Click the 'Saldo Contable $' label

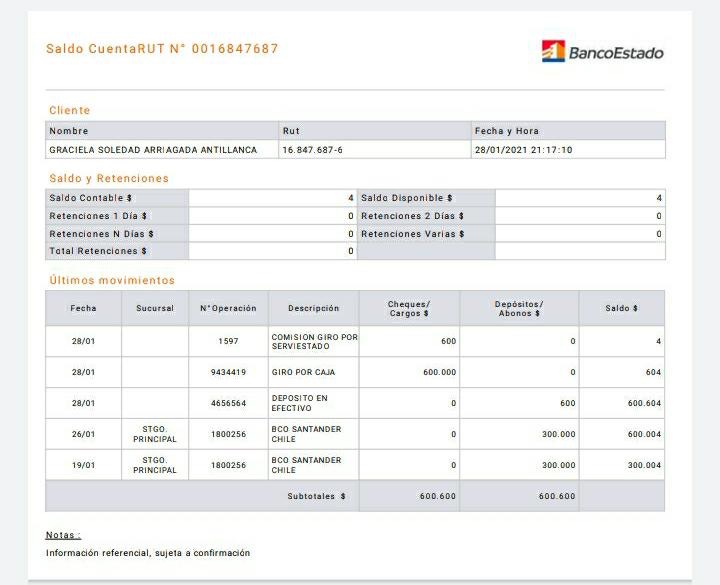coord(90,198)
